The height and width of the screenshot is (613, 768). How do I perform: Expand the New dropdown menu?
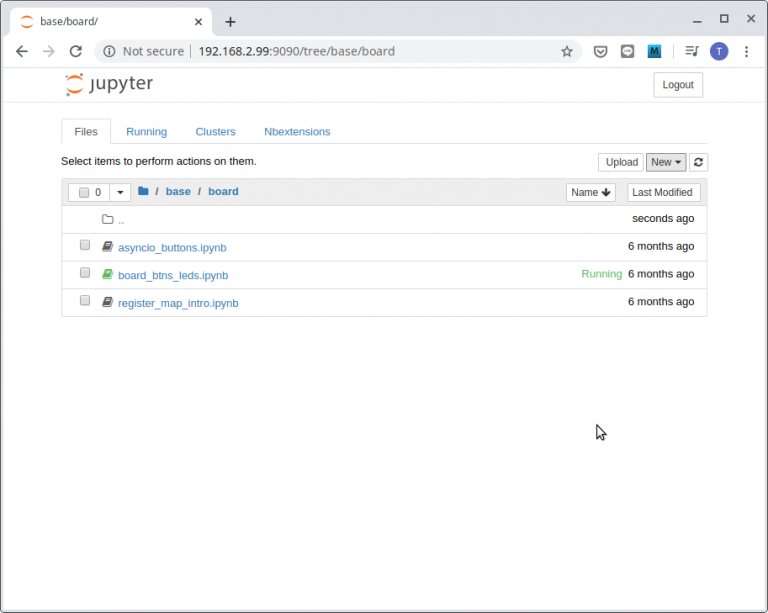pyautogui.click(x=666, y=162)
